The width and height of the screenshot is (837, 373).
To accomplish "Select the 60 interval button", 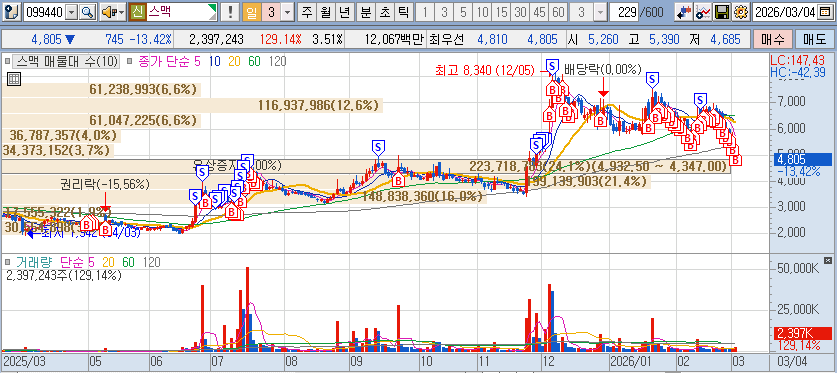I will 558,12.
